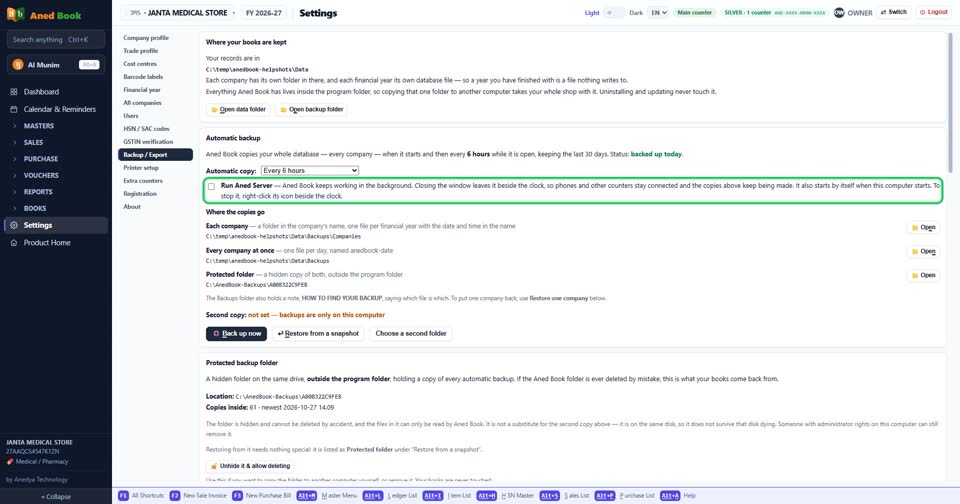Click the main page vertical scrollbar

[x=950, y=103]
